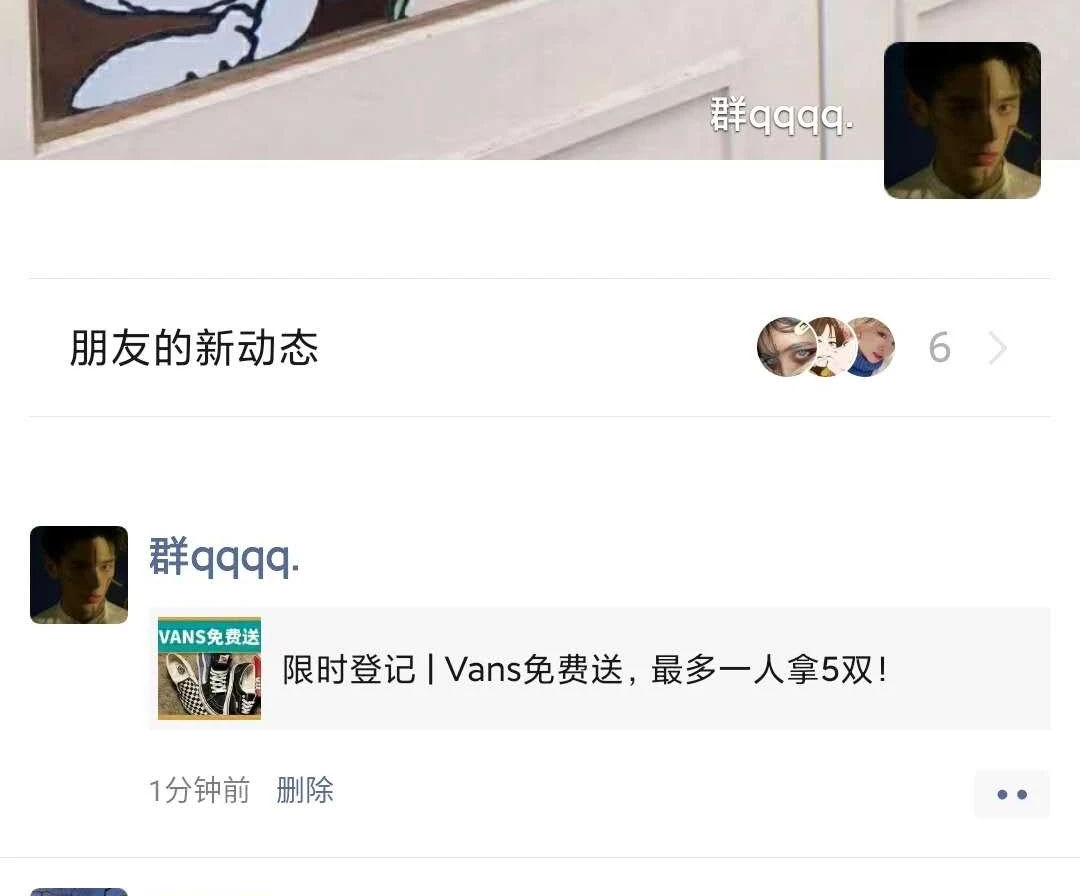The width and height of the screenshot is (1080, 896).
Task: Open article 限时登记 | Vans免费送 title
Action: [x=584, y=669]
